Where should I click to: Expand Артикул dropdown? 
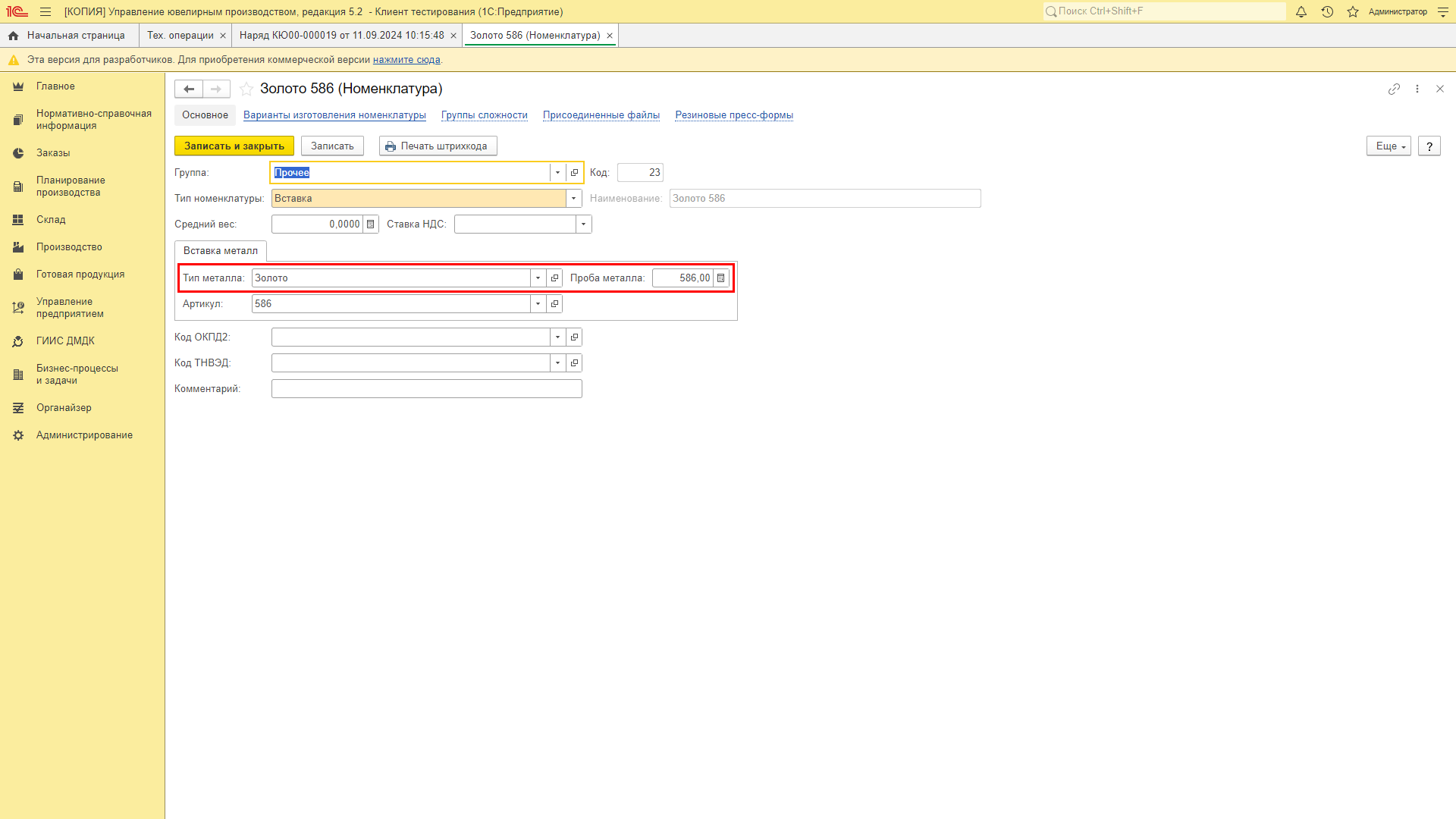[x=538, y=303]
